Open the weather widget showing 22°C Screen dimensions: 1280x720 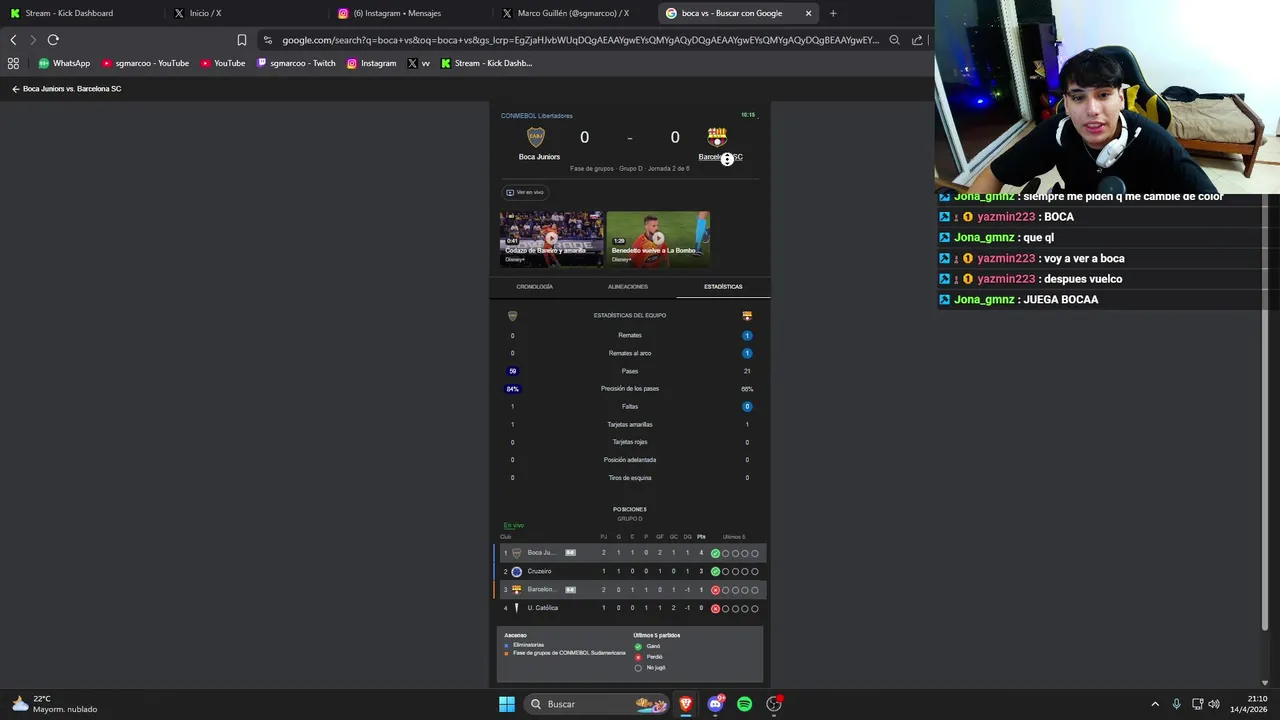pos(55,704)
